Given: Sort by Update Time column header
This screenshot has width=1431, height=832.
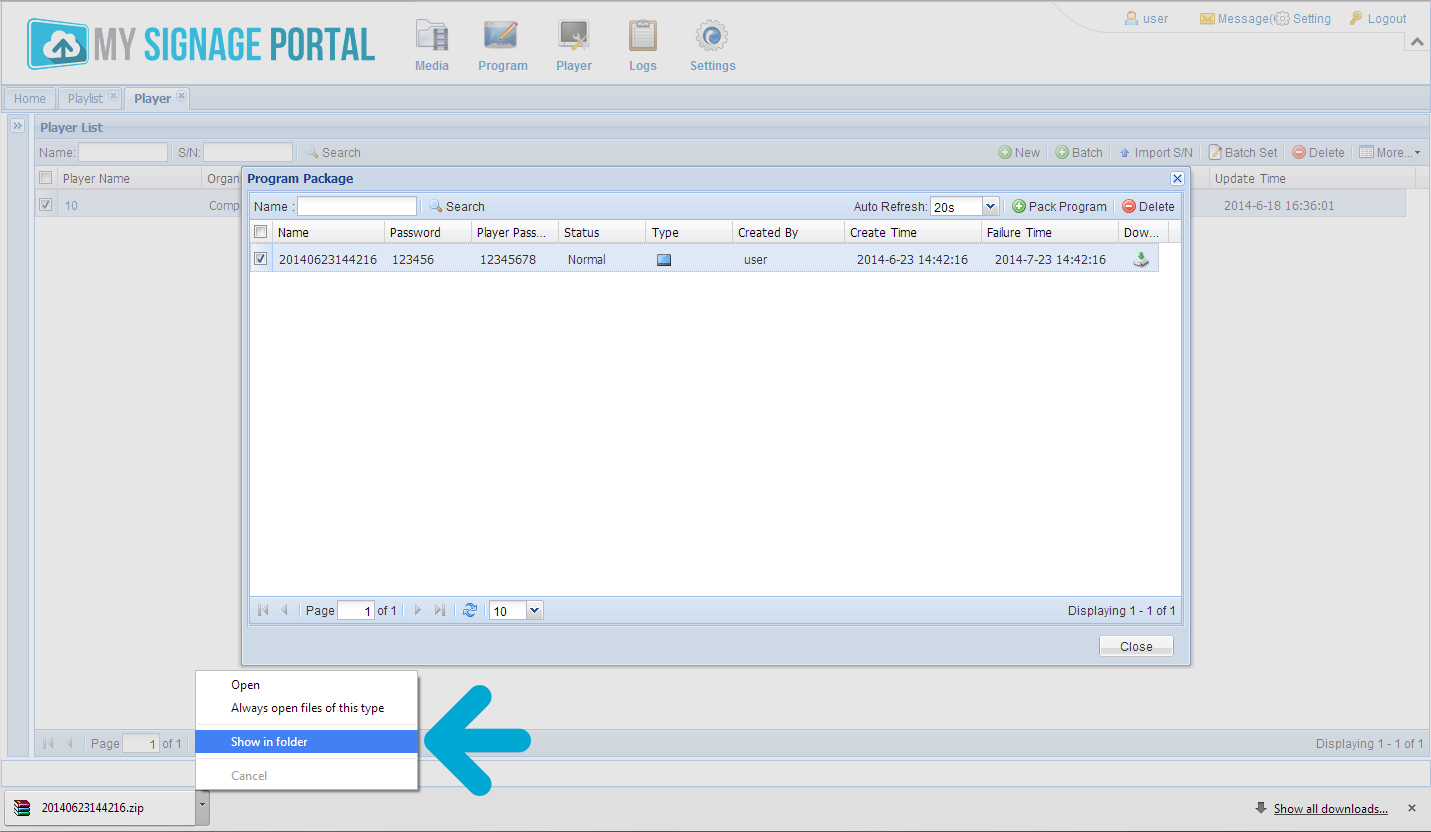Looking at the screenshot, I should pyautogui.click(x=1312, y=178).
